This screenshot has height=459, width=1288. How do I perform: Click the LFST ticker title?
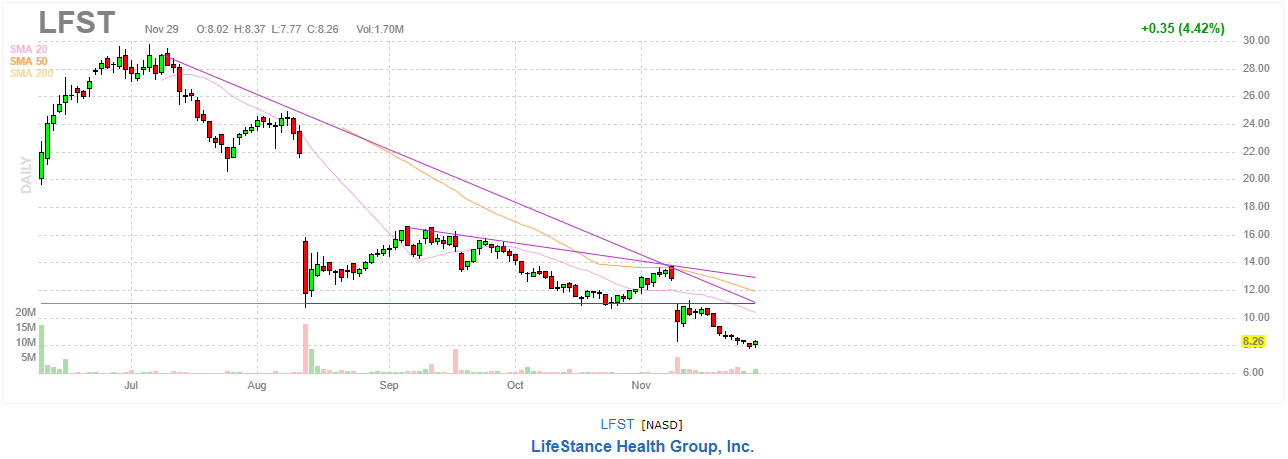click(77, 22)
